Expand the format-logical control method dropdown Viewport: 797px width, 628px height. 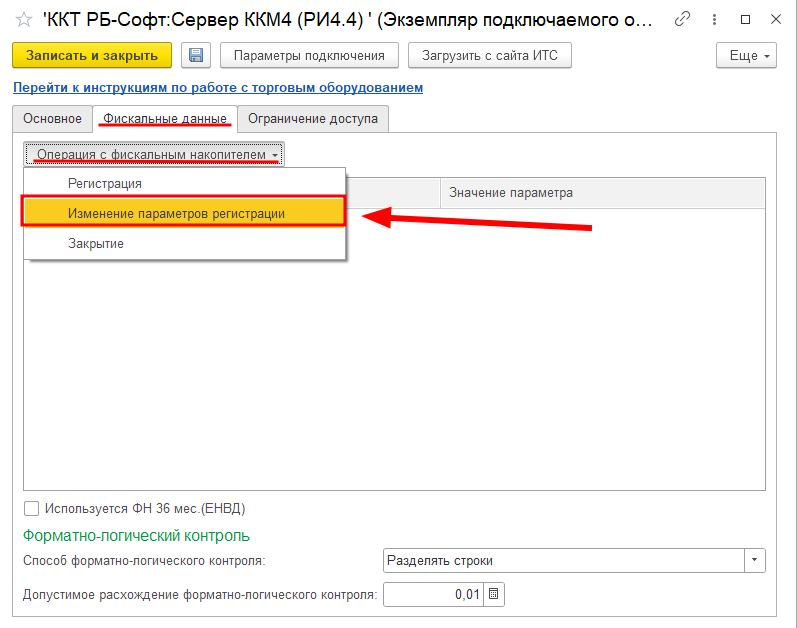tap(755, 560)
